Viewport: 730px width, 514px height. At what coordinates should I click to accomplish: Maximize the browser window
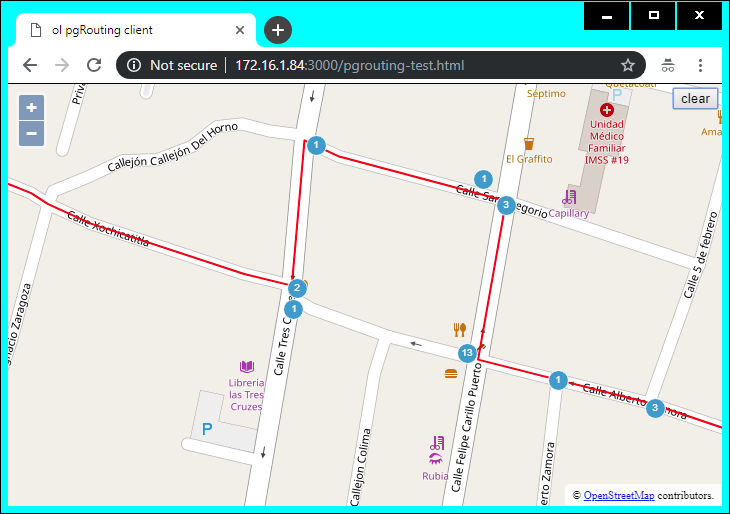(x=653, y=16)
